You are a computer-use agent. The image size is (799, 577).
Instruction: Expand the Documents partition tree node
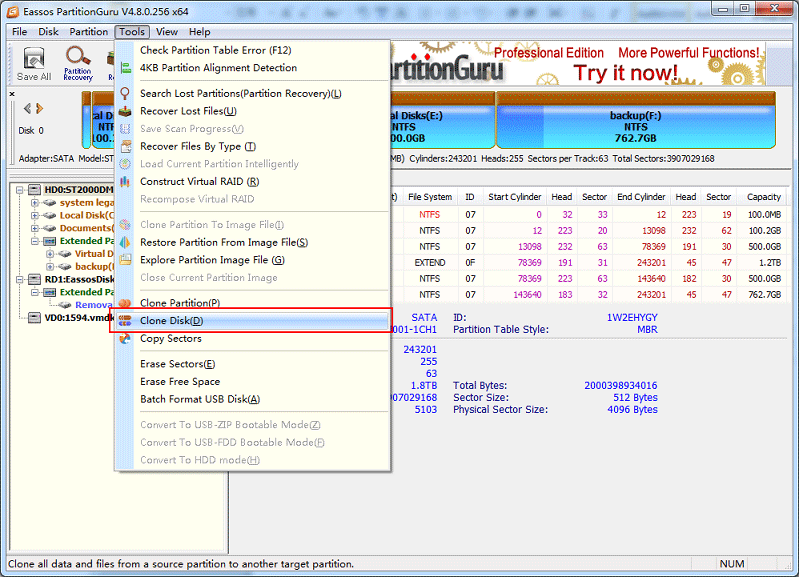click(x=35, y=228)
